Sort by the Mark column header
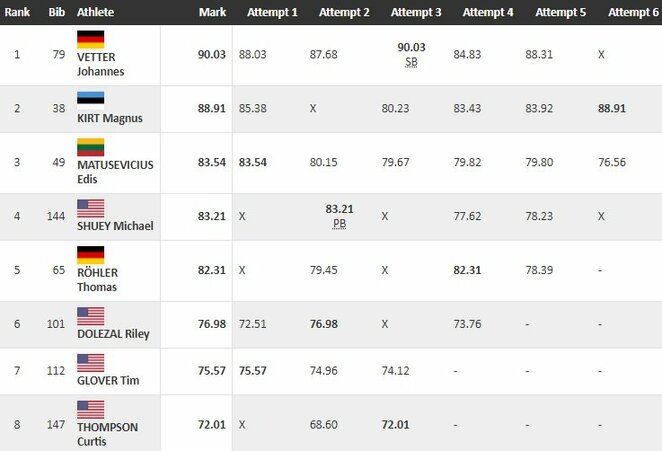This screenshot has height=451, width=662. (x=212, y=12)
